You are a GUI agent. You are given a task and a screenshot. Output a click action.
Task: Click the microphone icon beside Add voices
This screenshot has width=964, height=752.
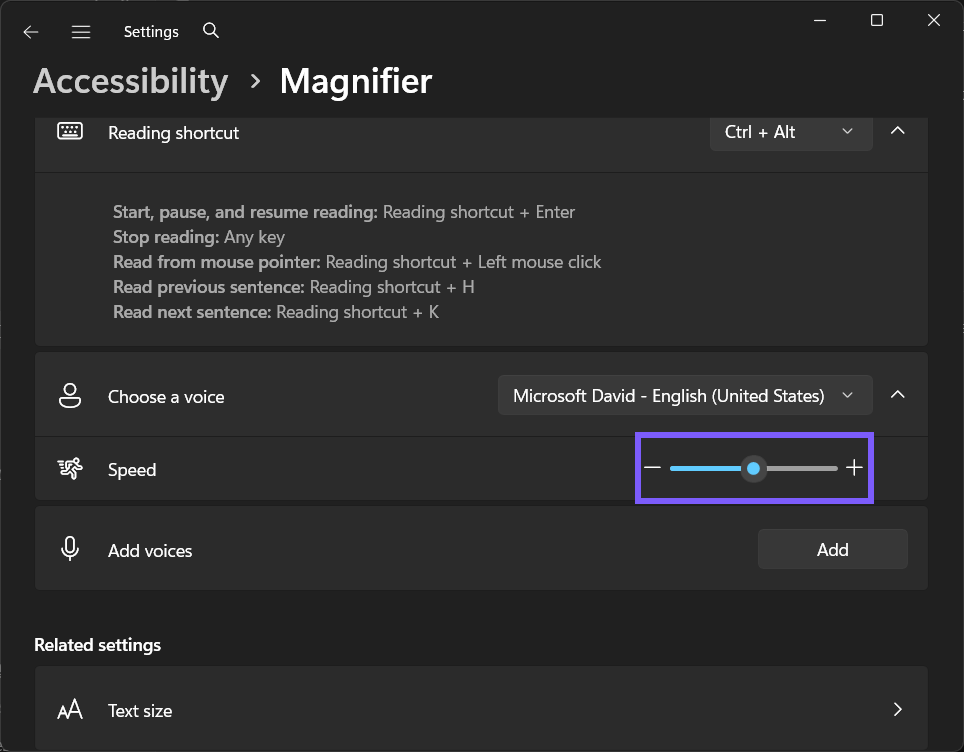tap(70, 548)
